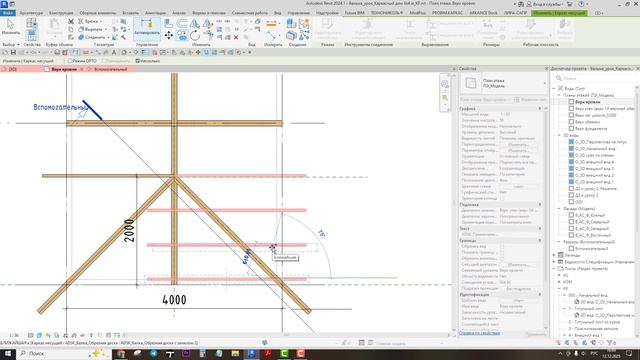The image size is (640, 360).
Task: Select the 2000 dimension text
Action: (x=129, y=231)
